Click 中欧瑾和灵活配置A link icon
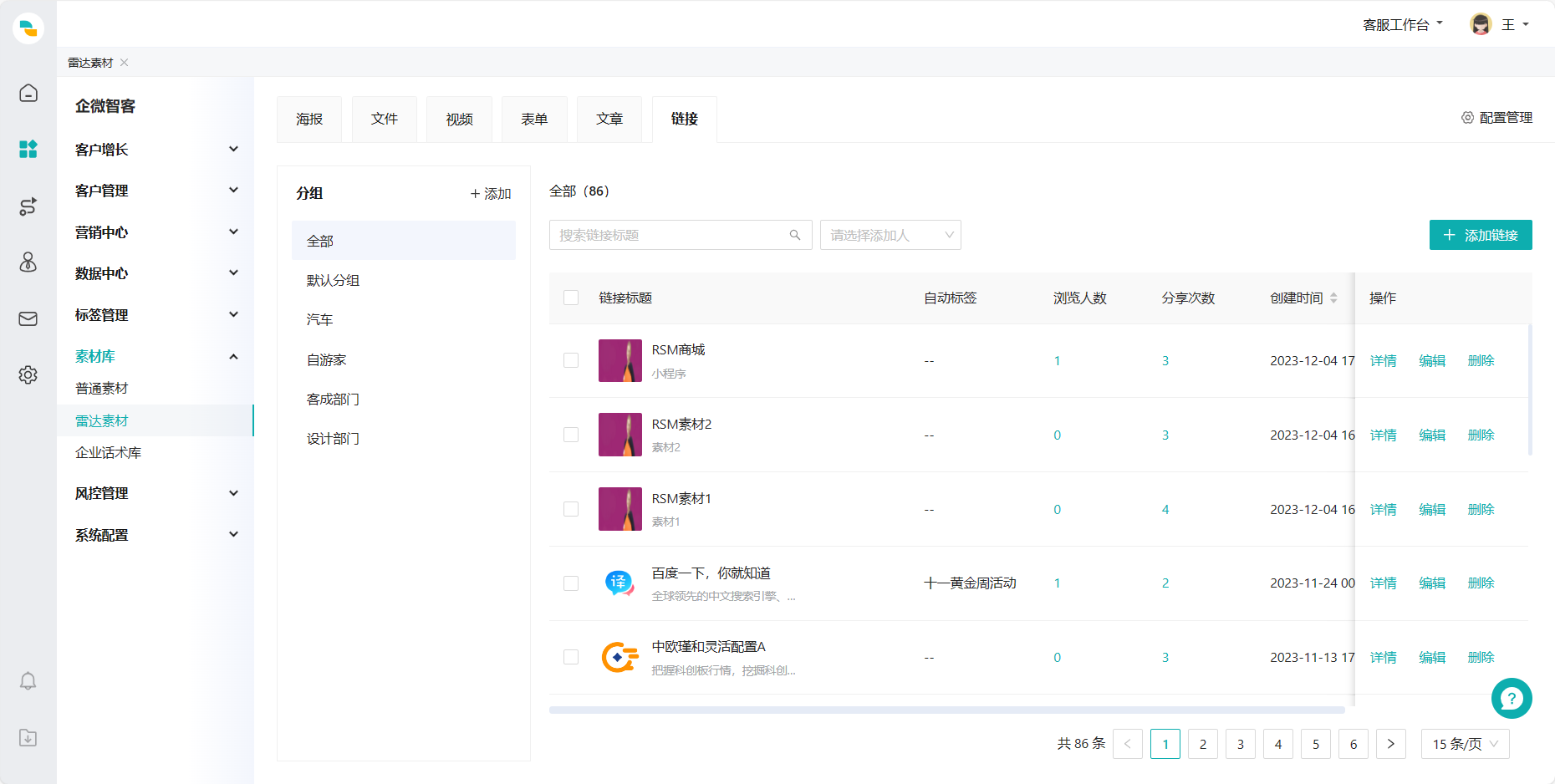This screenshot has width=1555, height=784. 620,657
